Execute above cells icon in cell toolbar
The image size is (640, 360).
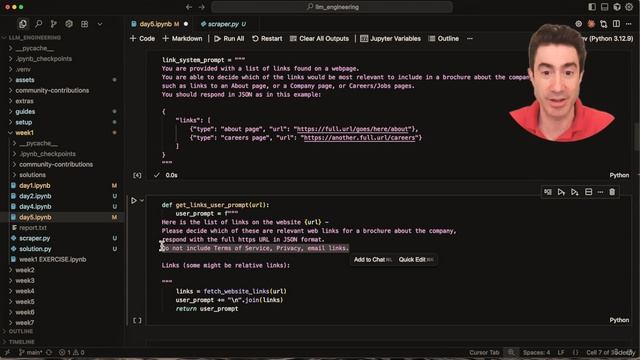click(x=561, y=192)
